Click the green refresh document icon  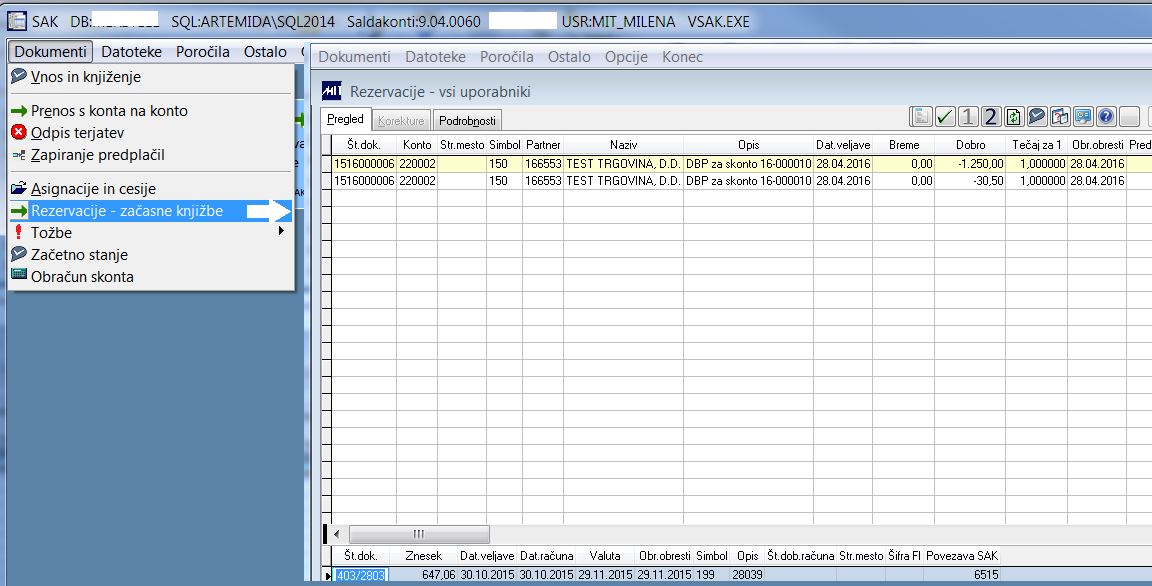coord(1014,117)
